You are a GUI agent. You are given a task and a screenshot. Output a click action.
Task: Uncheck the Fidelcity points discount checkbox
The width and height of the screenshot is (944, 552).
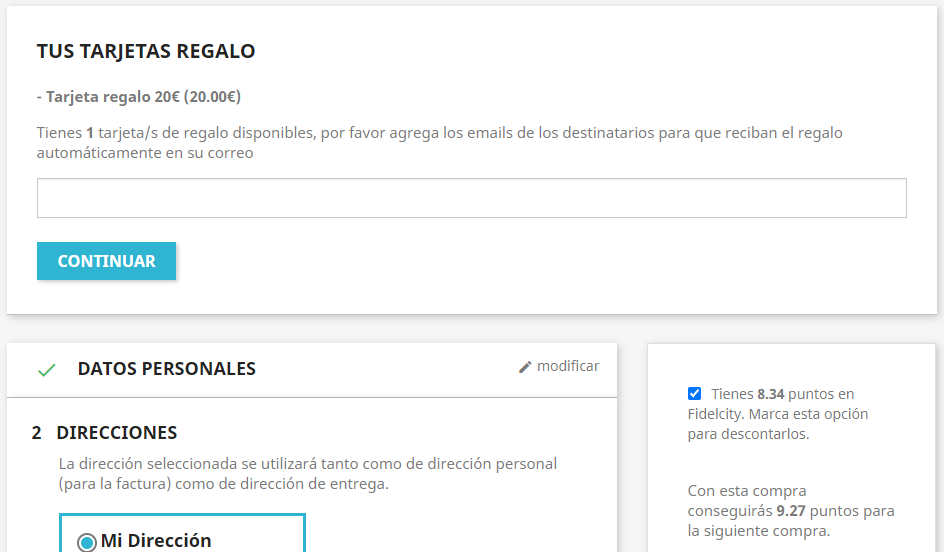695,393
